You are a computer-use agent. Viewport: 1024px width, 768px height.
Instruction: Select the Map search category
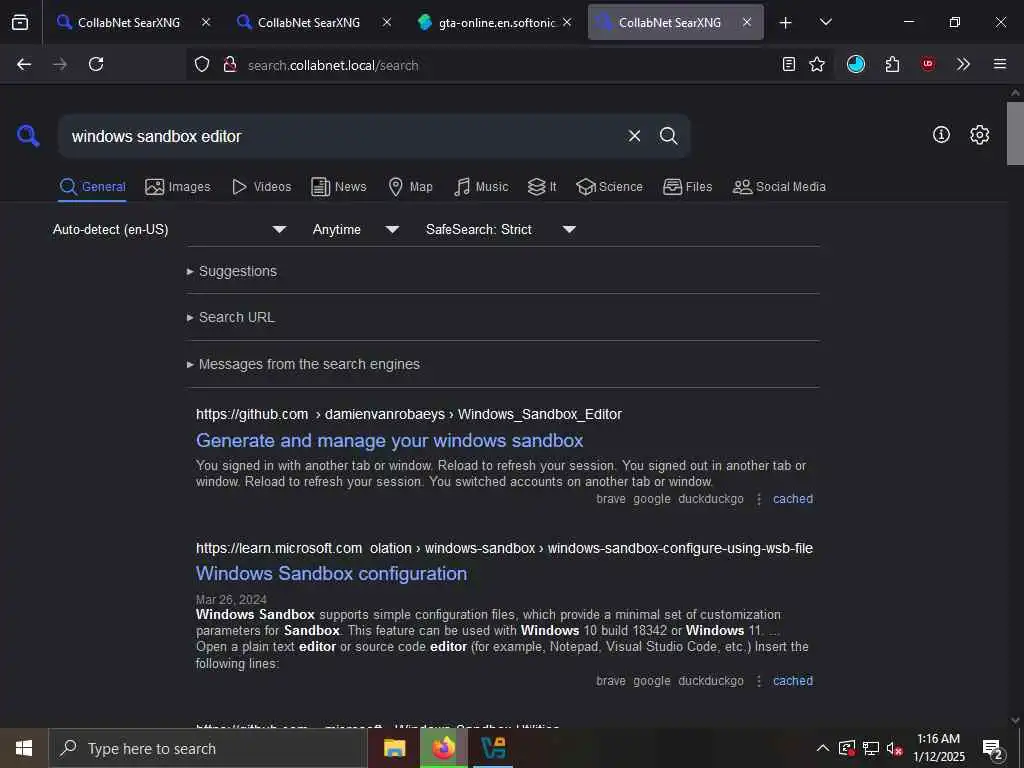[x=410, y=187]
